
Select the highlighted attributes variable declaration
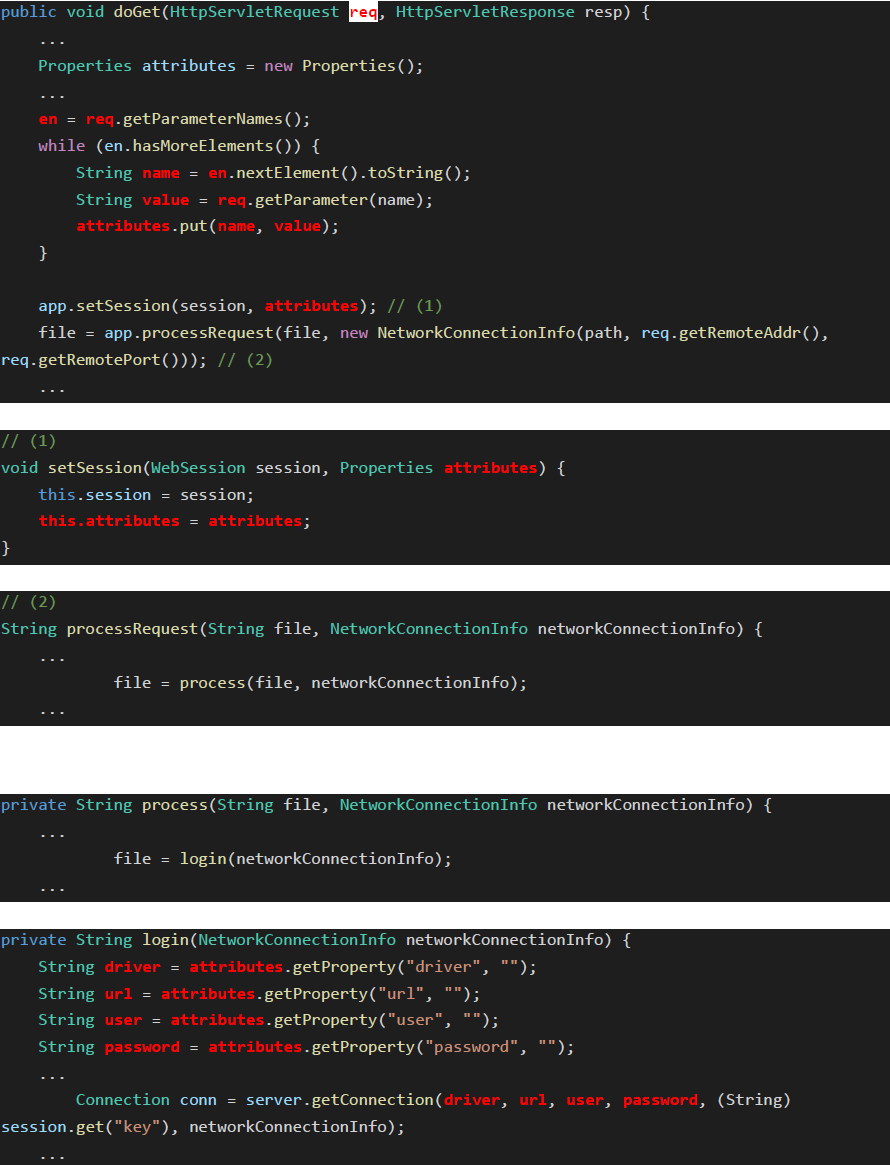188,65
